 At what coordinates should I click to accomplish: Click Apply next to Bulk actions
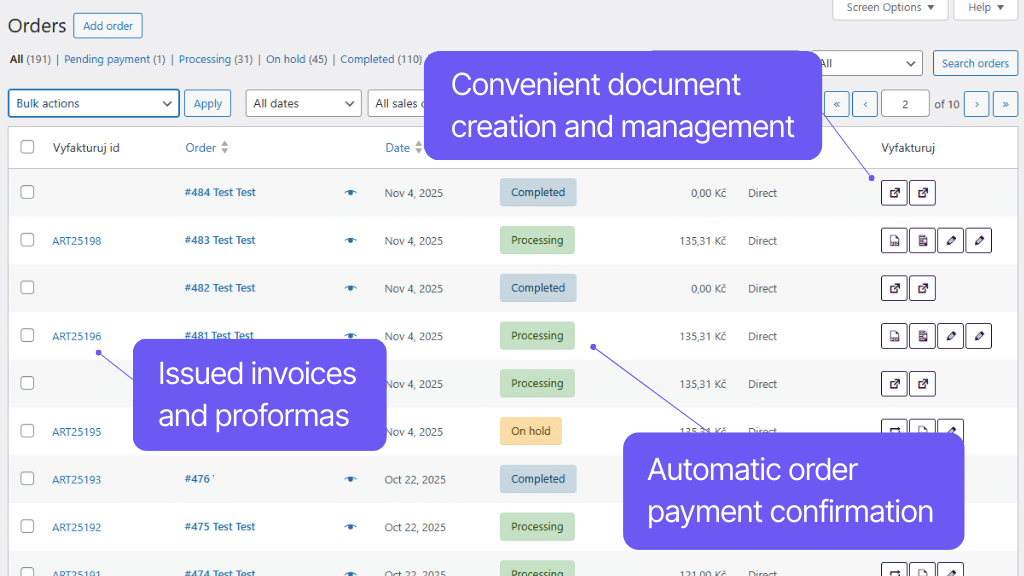[208, 103]
